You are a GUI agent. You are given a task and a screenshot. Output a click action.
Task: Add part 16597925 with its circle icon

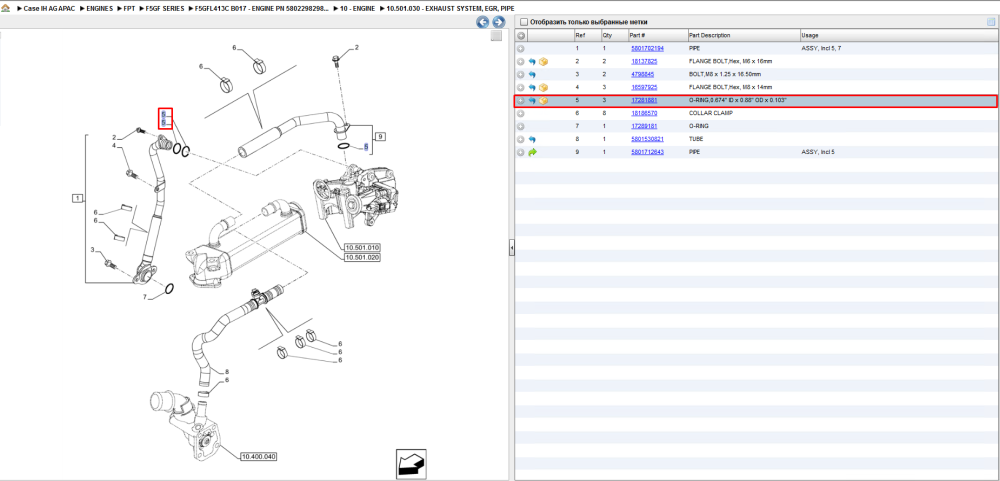coord(521,87)
